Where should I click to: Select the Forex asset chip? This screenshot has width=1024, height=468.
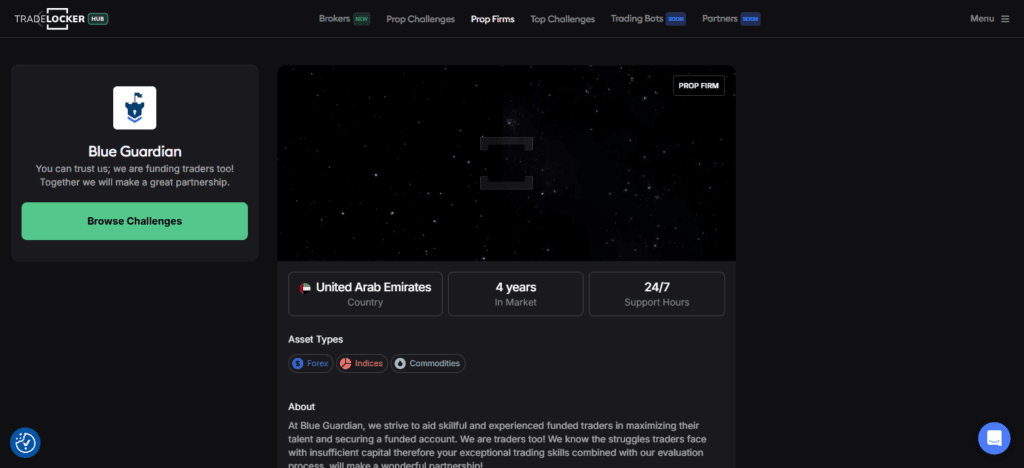(x=311, y=364)
